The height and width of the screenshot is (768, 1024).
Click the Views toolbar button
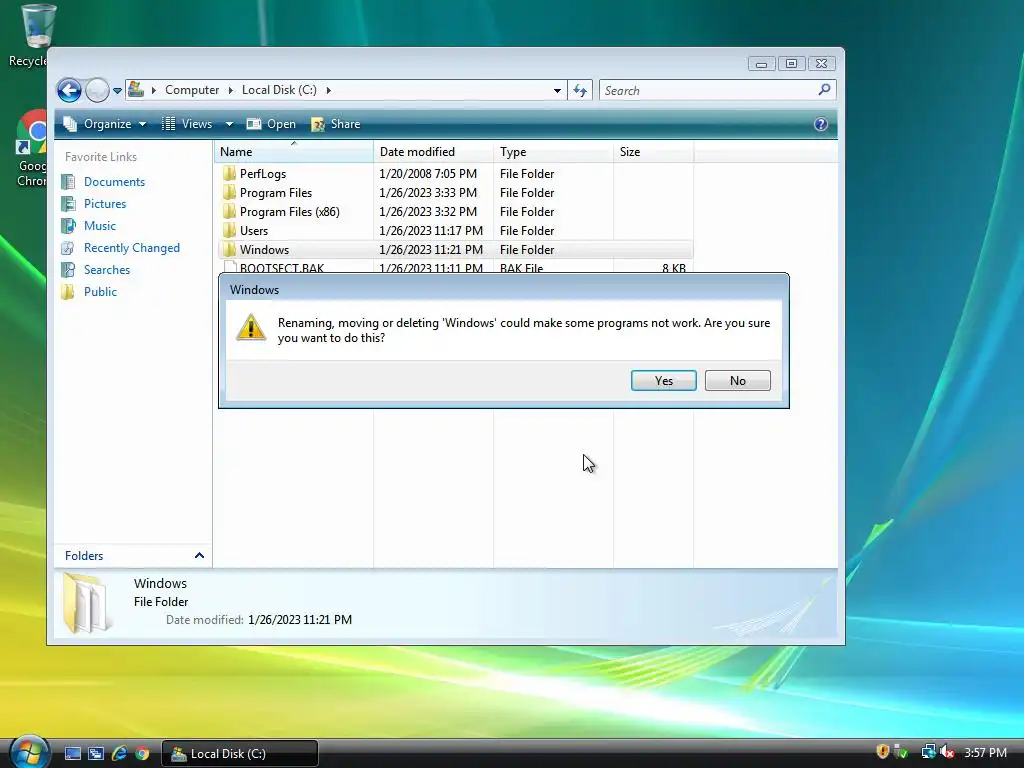pyautogui.click(x=187, y=124)
